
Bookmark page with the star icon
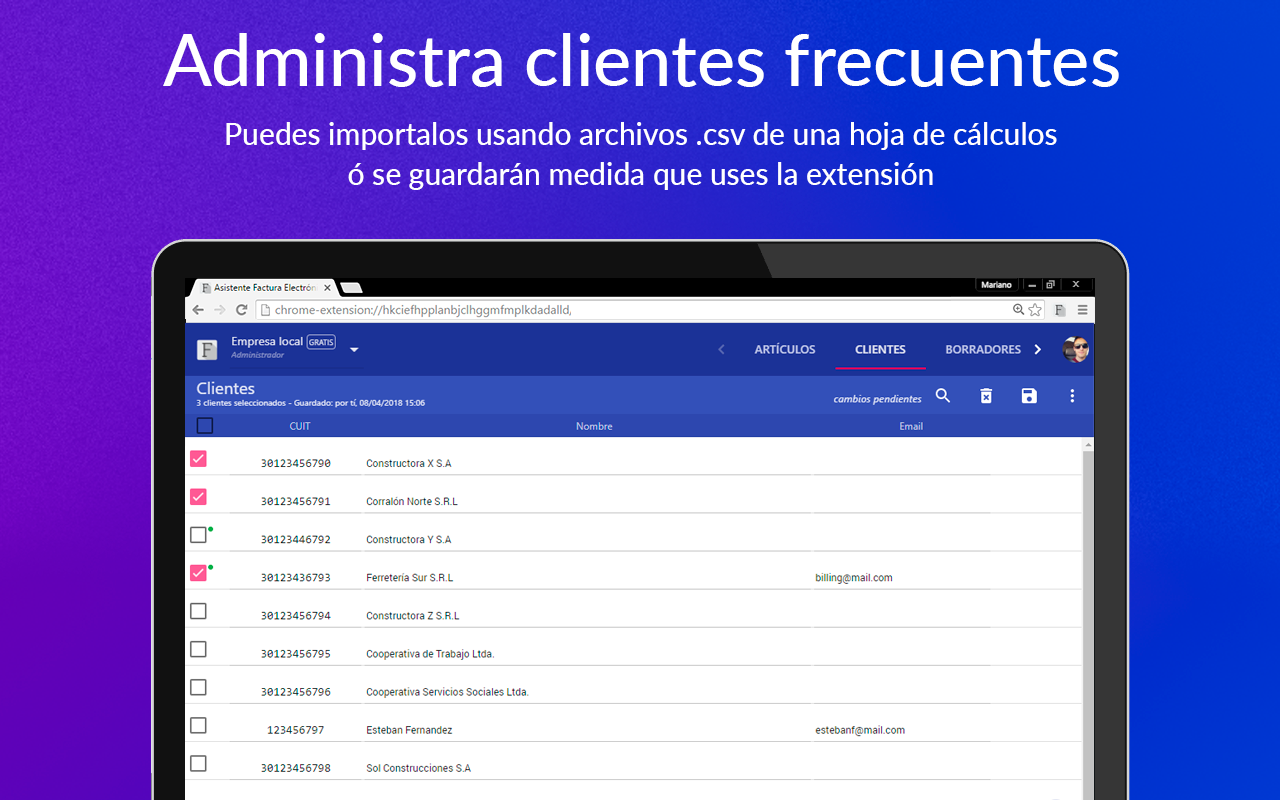point(1035,310)
